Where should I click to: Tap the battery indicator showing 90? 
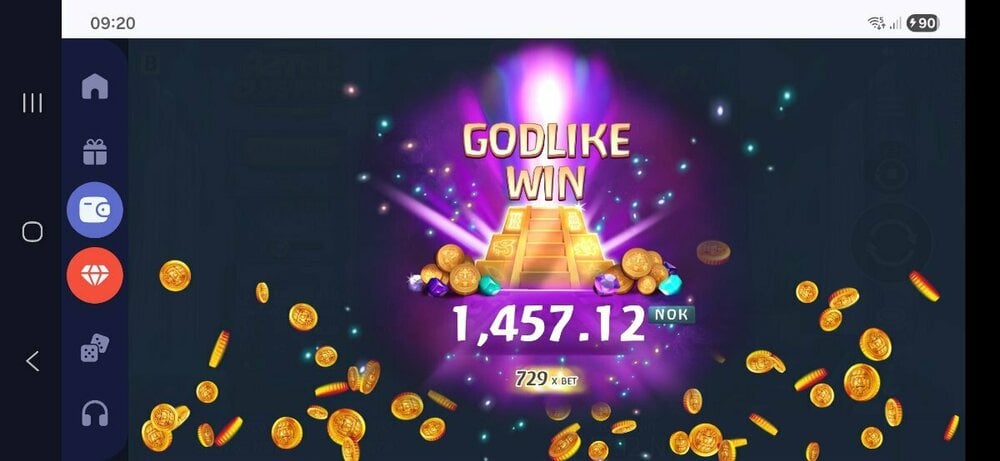[x=923, y=24]
